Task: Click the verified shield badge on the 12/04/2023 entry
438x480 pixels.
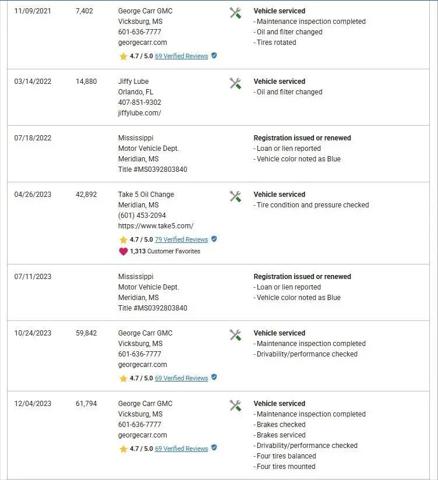Action: (x=214, y=448)
